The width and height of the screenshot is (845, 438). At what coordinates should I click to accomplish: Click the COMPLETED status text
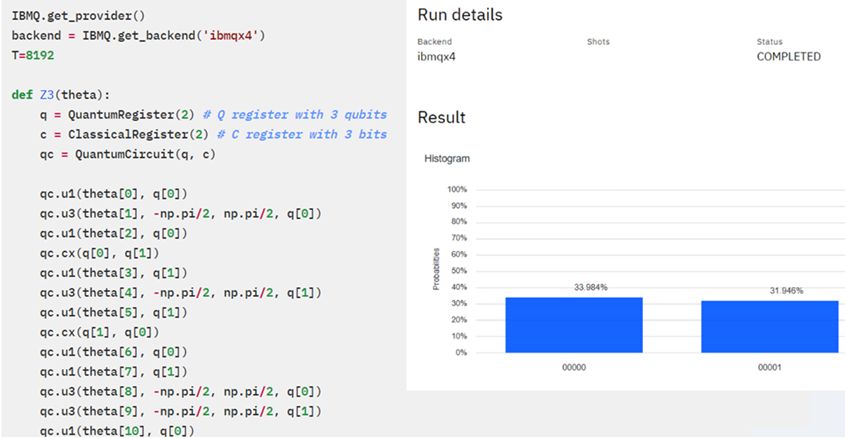(788, 57)
